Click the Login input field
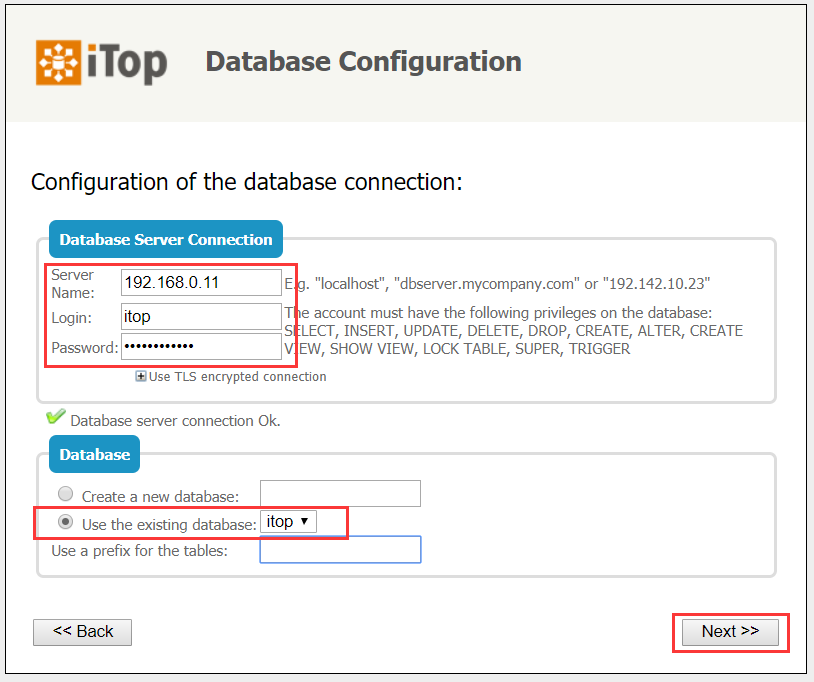The height and width of the screenshot is (682, 814). tap(201, 316)
